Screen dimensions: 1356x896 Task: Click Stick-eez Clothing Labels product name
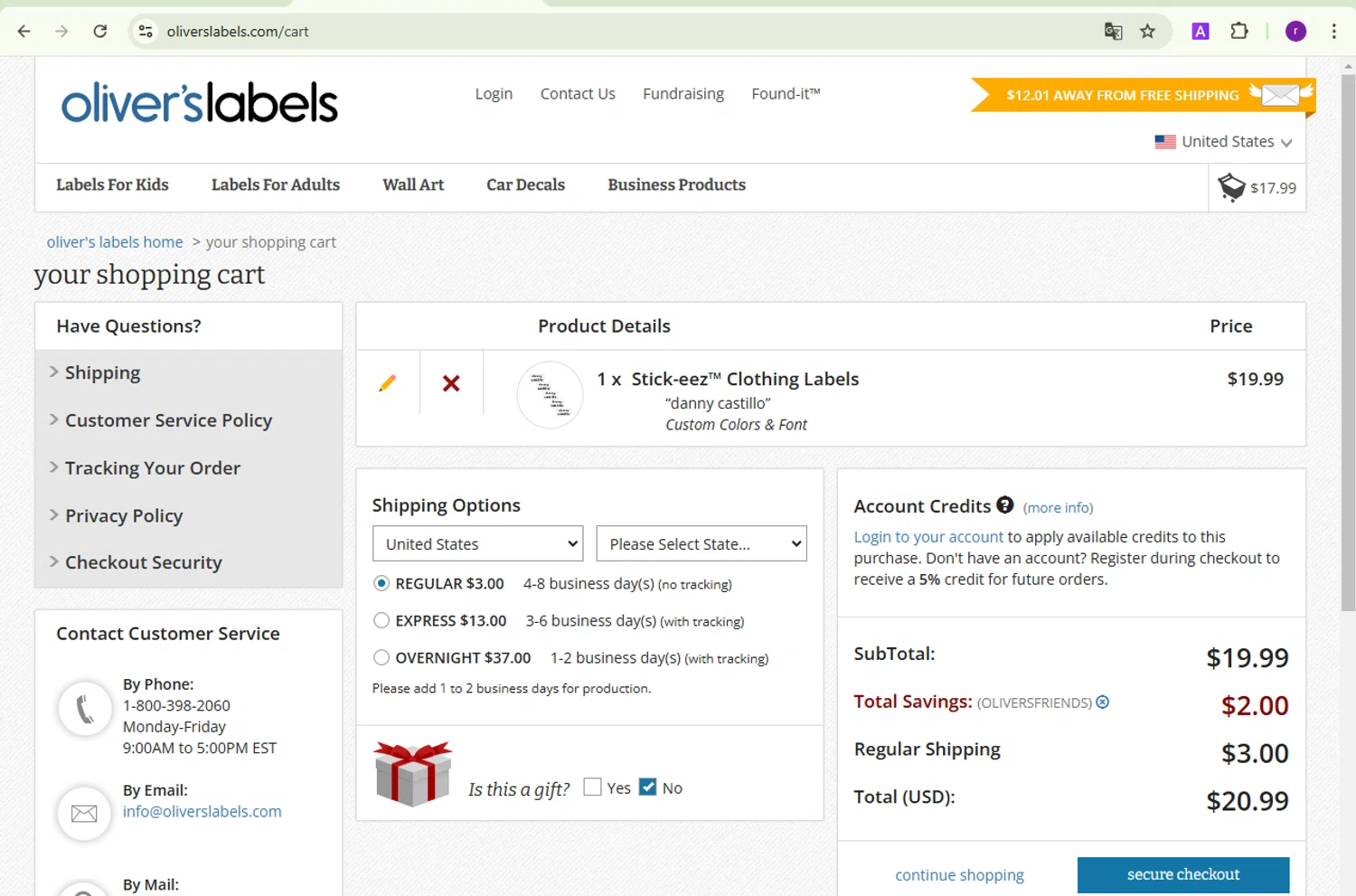[x=745, y=380]
